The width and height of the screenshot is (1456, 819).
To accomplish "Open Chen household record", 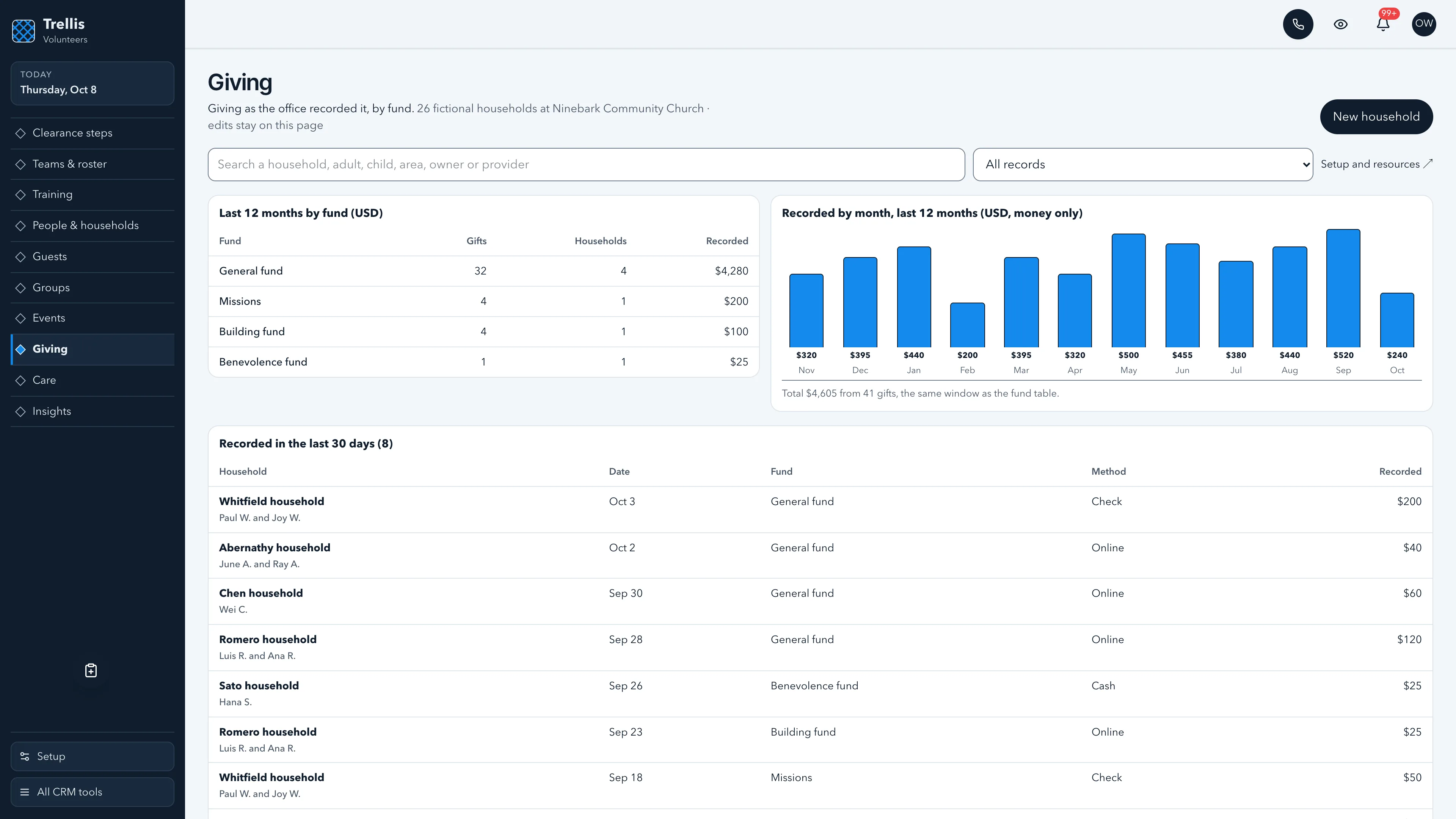I will (x=820, y=601).
